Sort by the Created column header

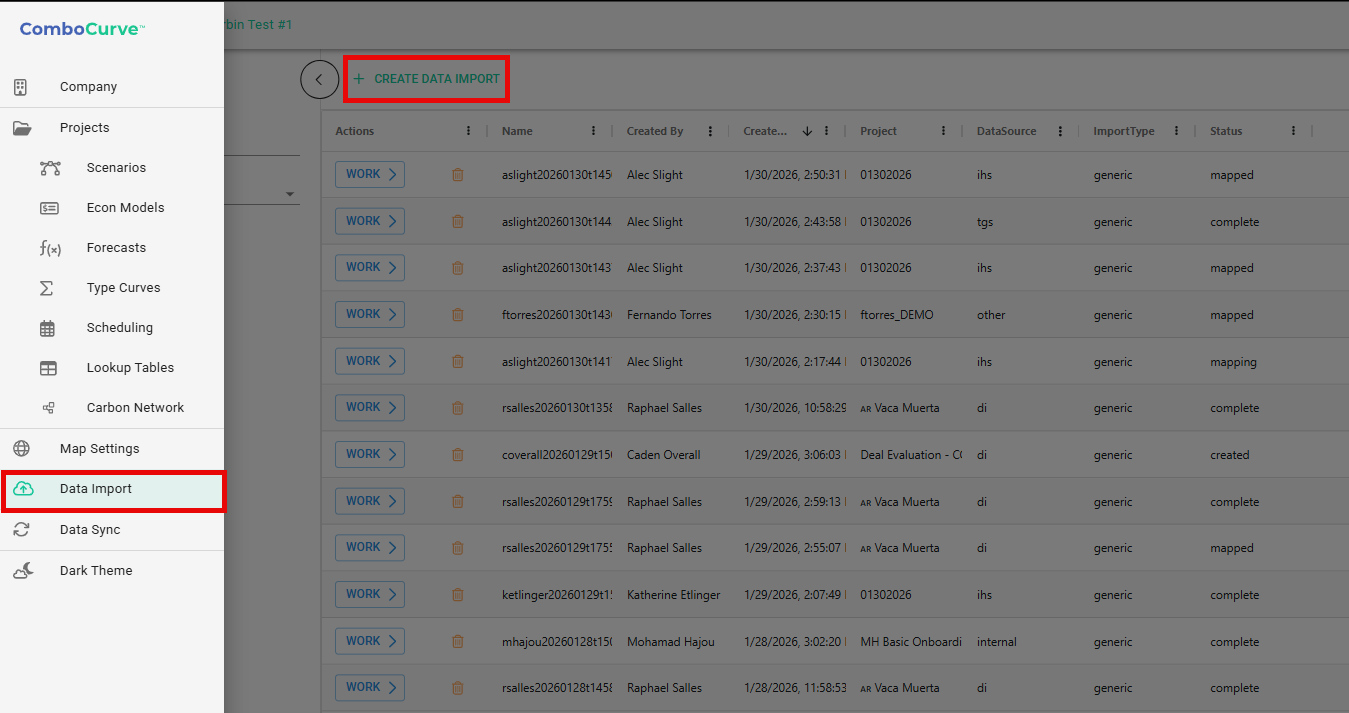point(765,131)
